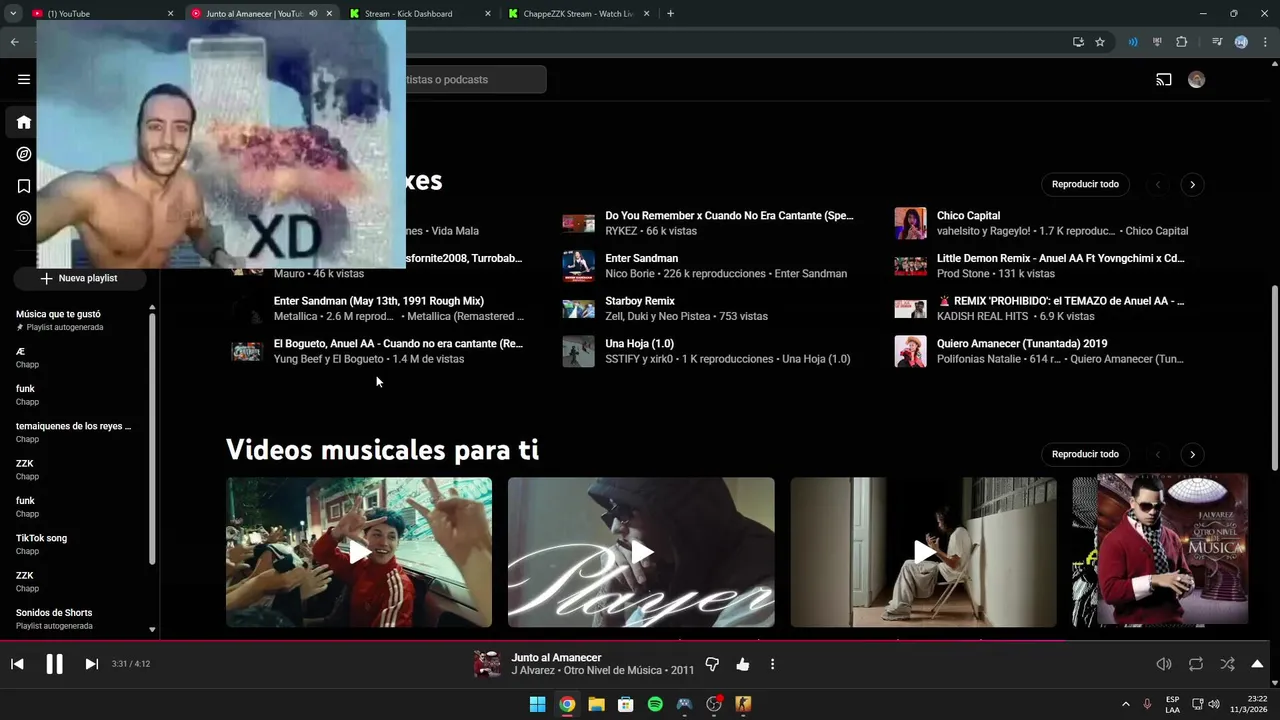This screenshot has height=720, width=1280.
Task: Toggle like on Junto al Amanecer
Action: [743, 664]
